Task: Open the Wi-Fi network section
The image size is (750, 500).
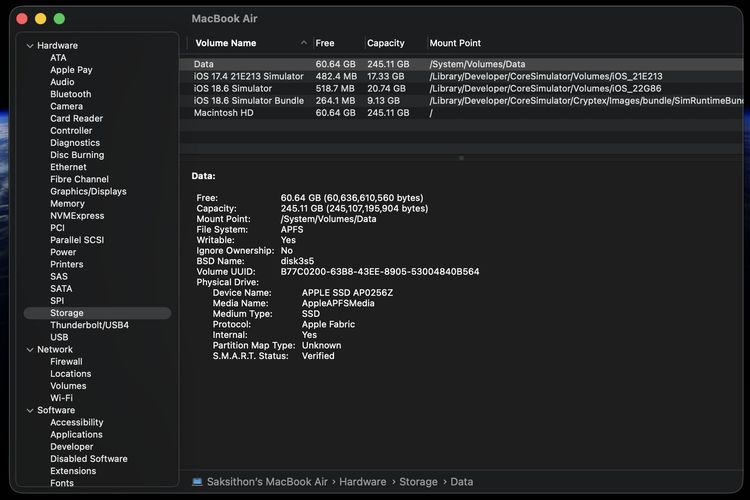Action: click(61, 398)
